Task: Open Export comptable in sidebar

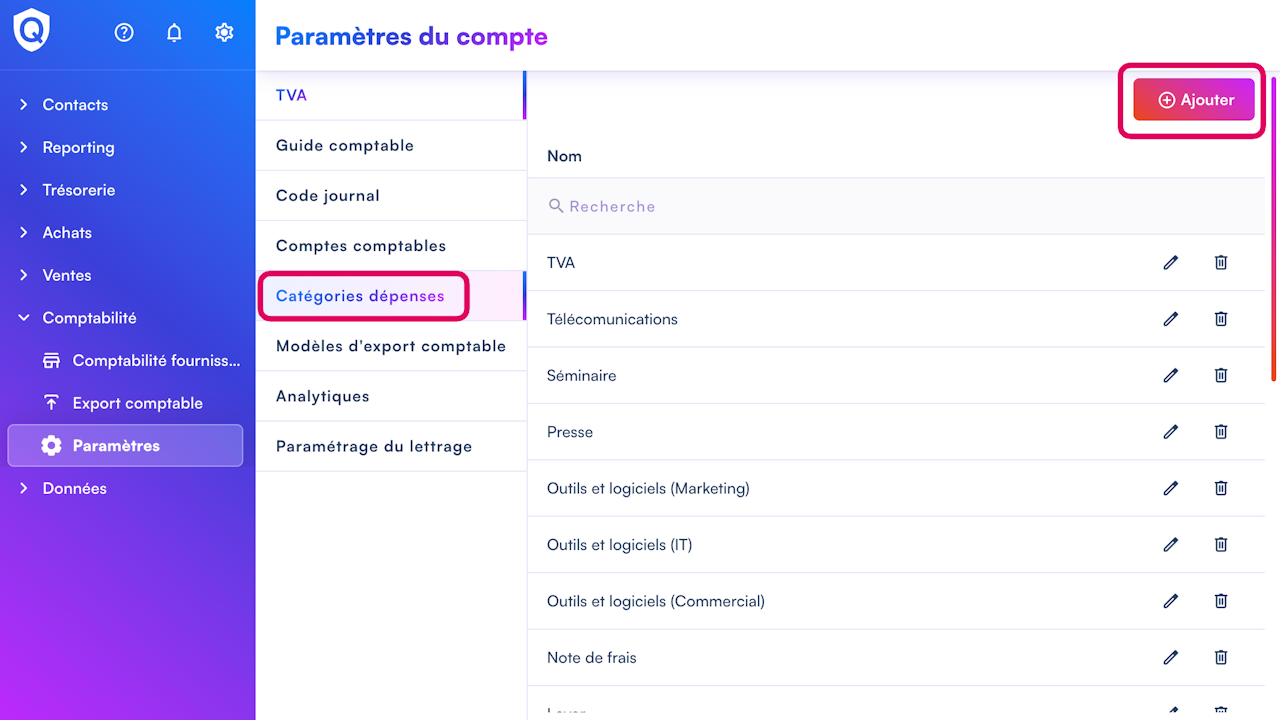Action: pos(137,403)
